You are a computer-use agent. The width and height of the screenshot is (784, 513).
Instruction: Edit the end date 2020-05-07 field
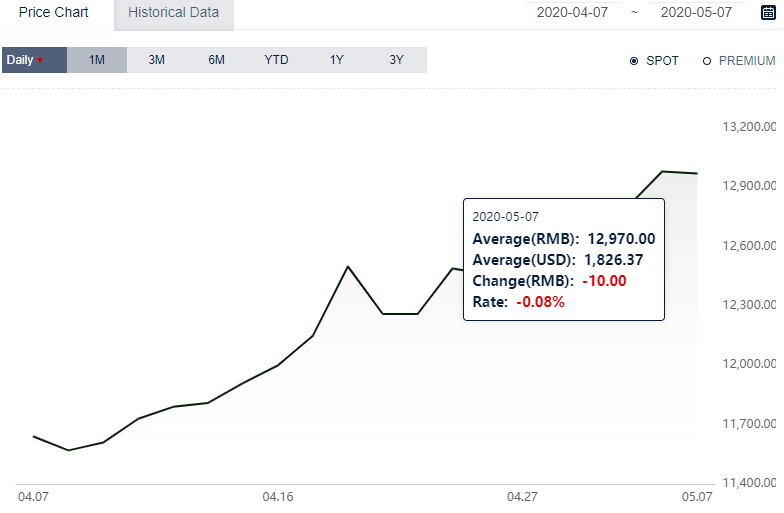coord(696,12)
